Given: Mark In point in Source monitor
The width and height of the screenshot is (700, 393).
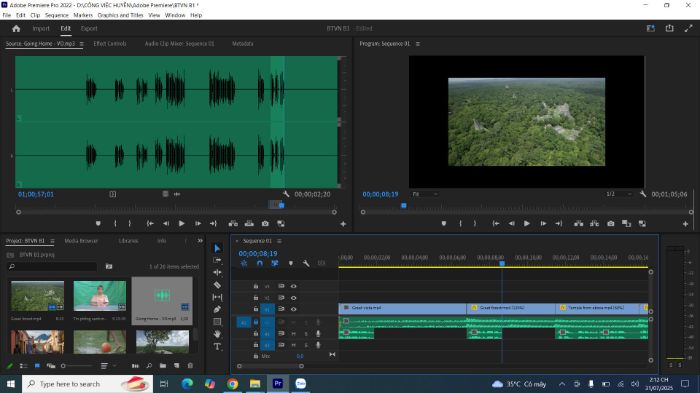Looking at the screenshot, I should [115, 223].
